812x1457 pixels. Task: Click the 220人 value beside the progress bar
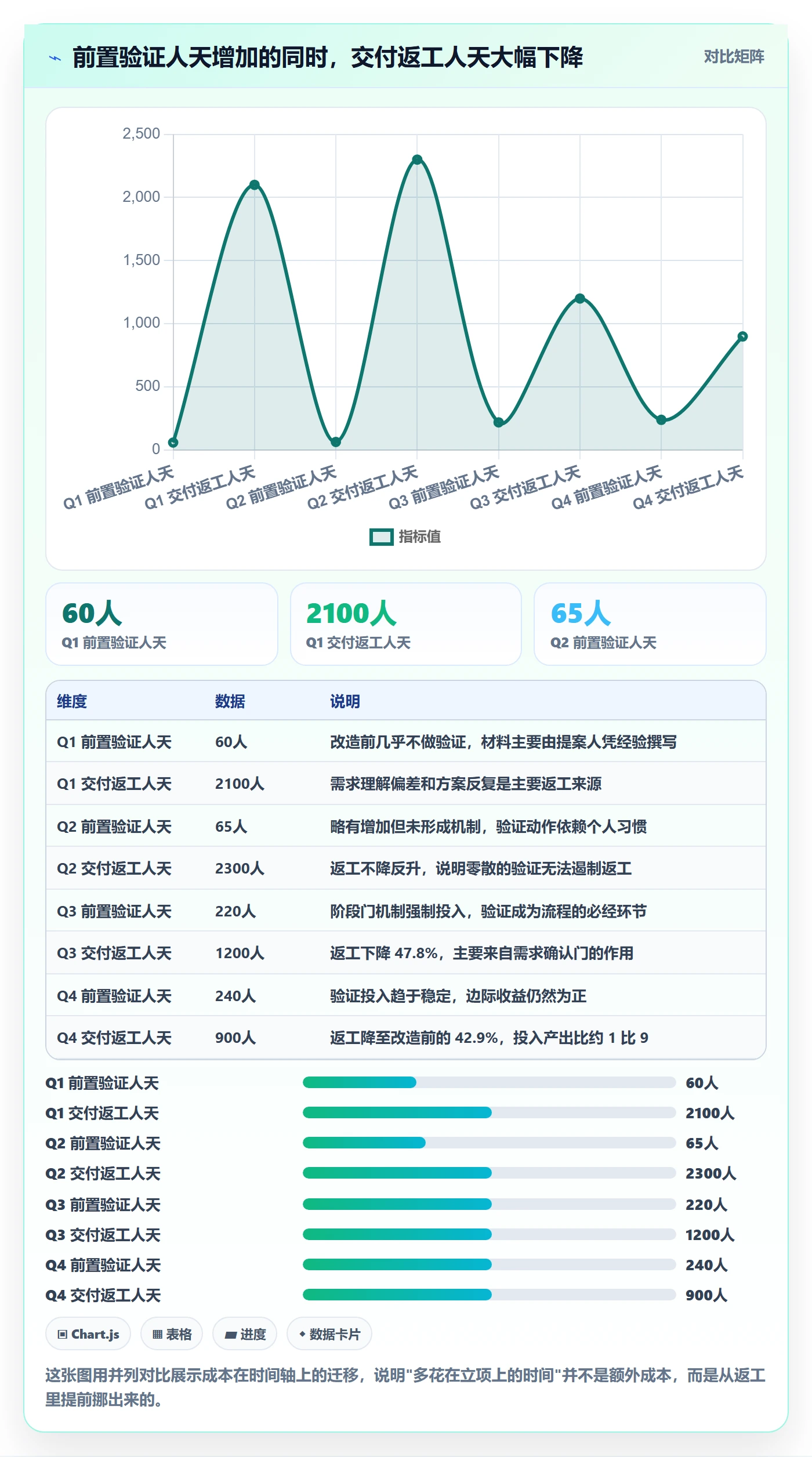706,1204
